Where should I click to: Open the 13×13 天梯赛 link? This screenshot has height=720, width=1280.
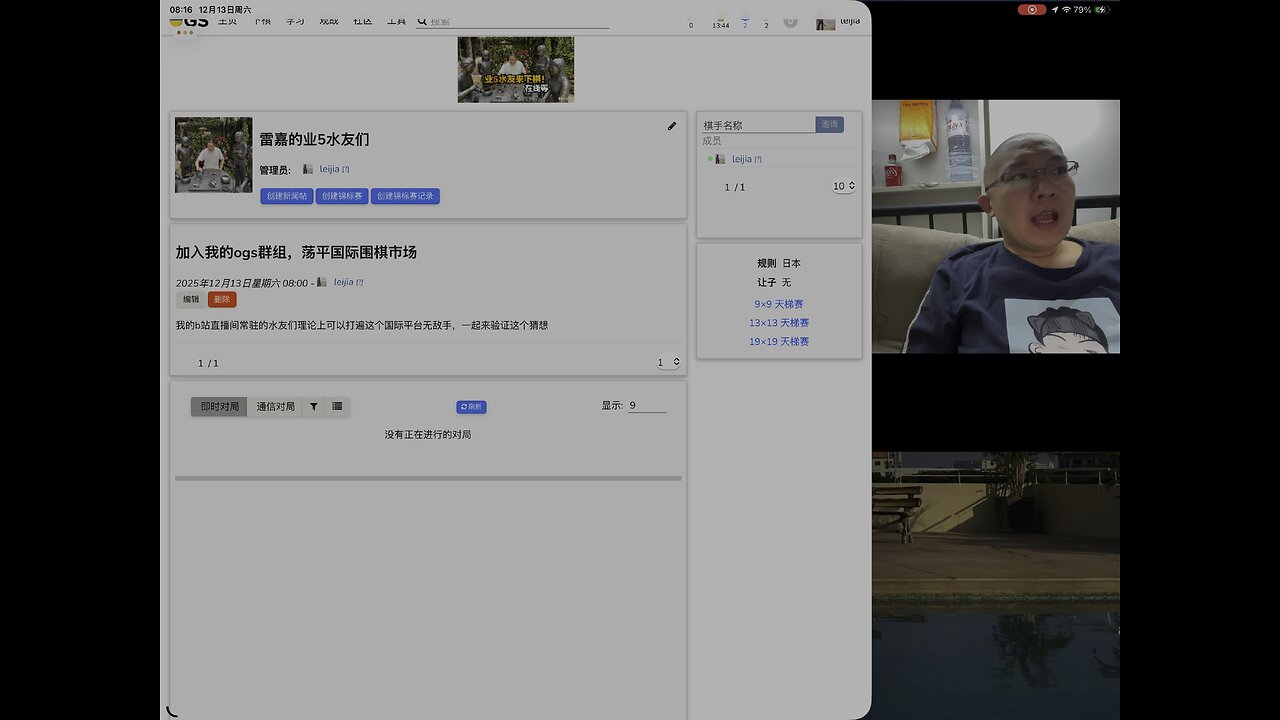click(x=779, y=323)
